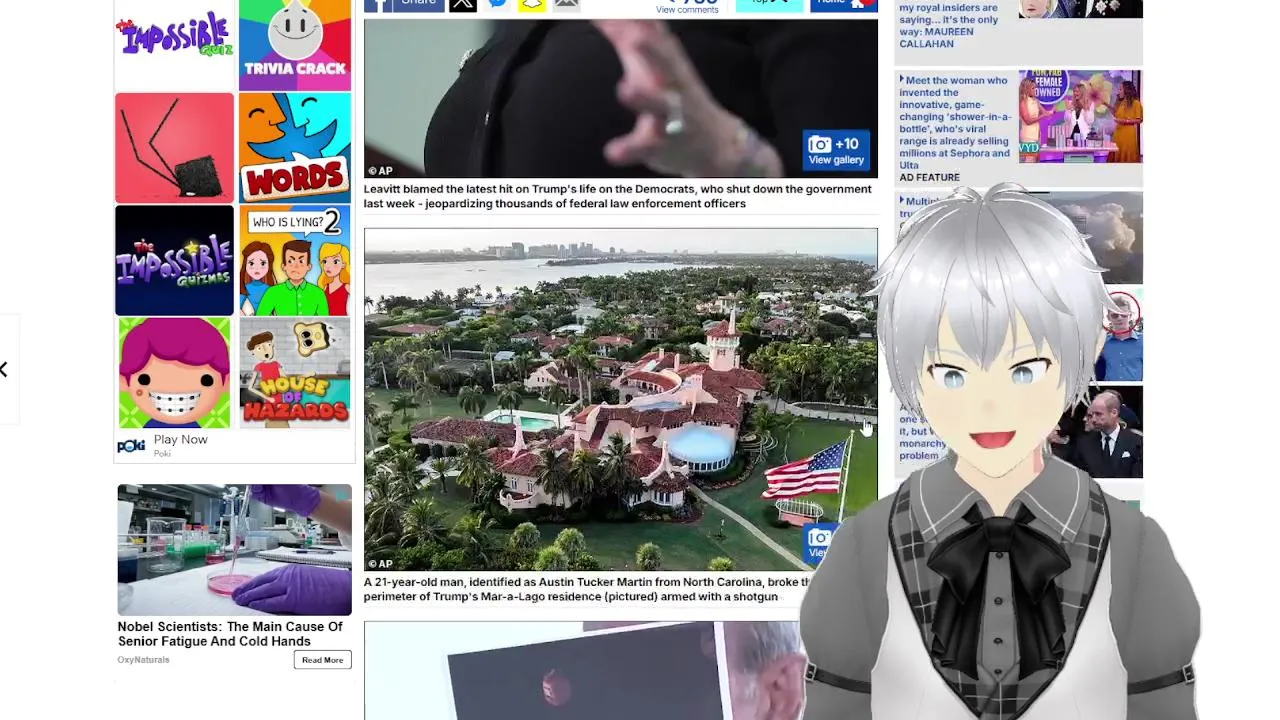Image resolution: width=1280 pixels, height=720 pixels.
Task: Open House of Hazards game tile
Action: tap(295, 373)
